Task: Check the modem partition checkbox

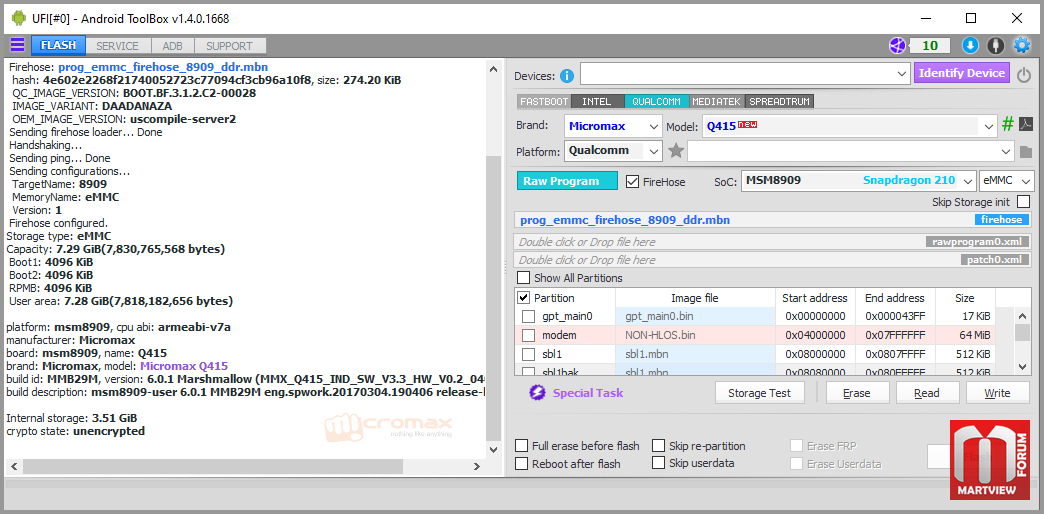Action: [x=528, y=335]
